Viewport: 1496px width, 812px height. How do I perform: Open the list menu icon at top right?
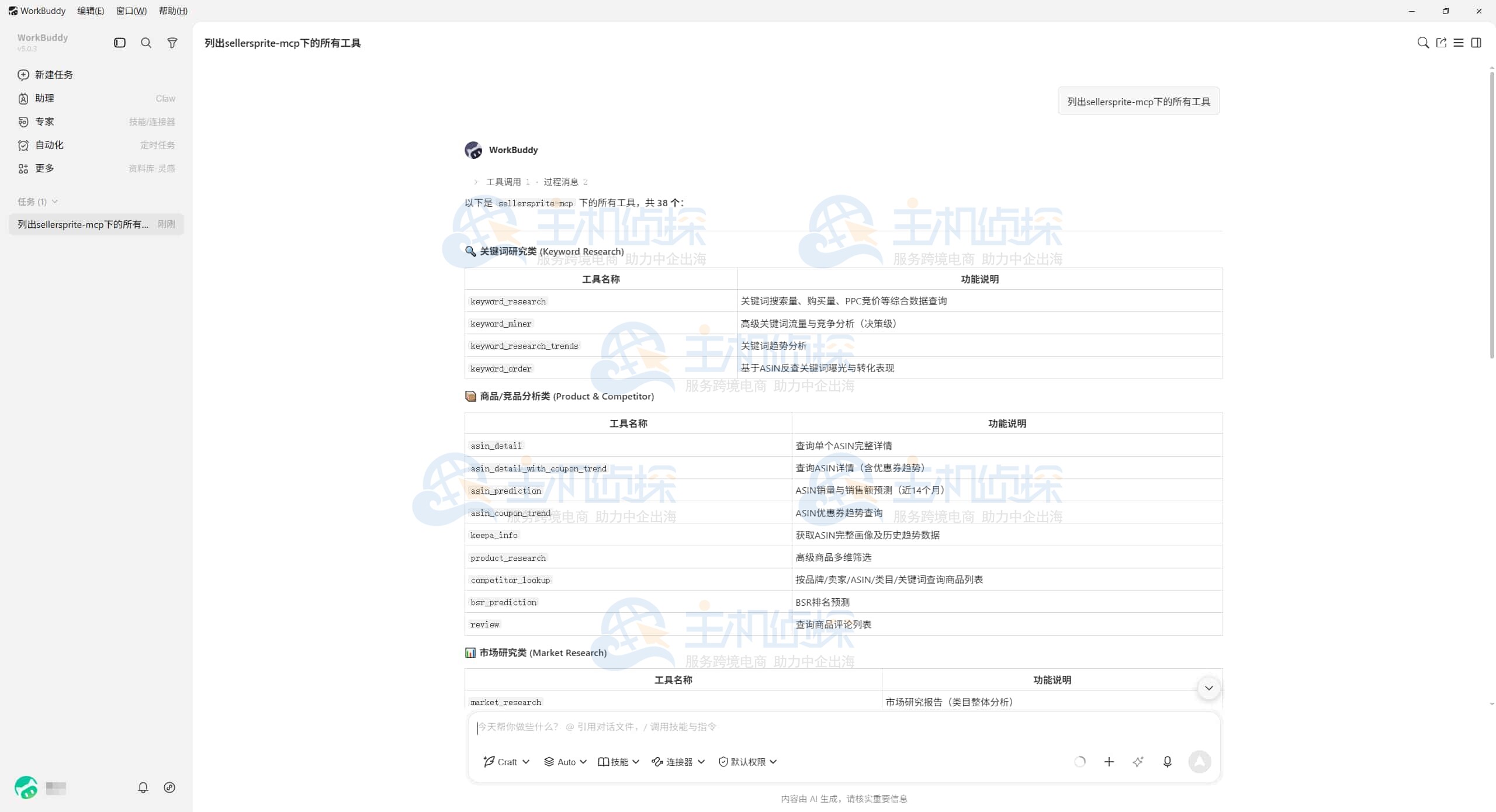(x=1459, y=43)
